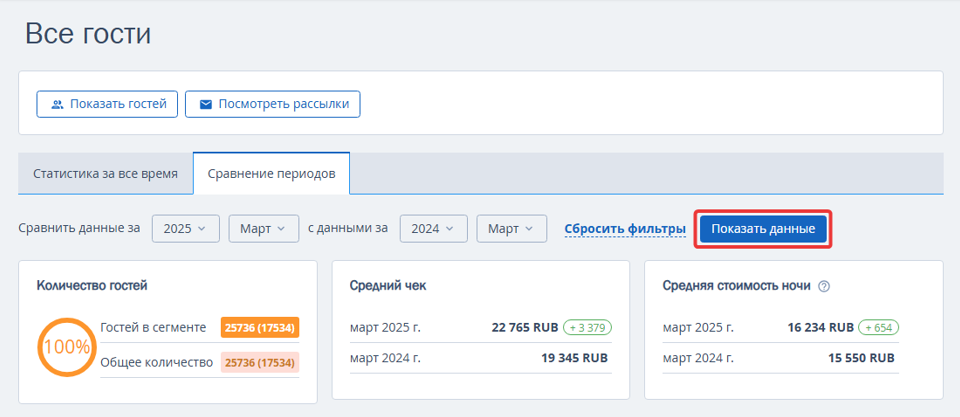Open the first year dropdown showing 2025
Image resolution: width=960 pixels, height=417 pixels.
click(186, 228)
